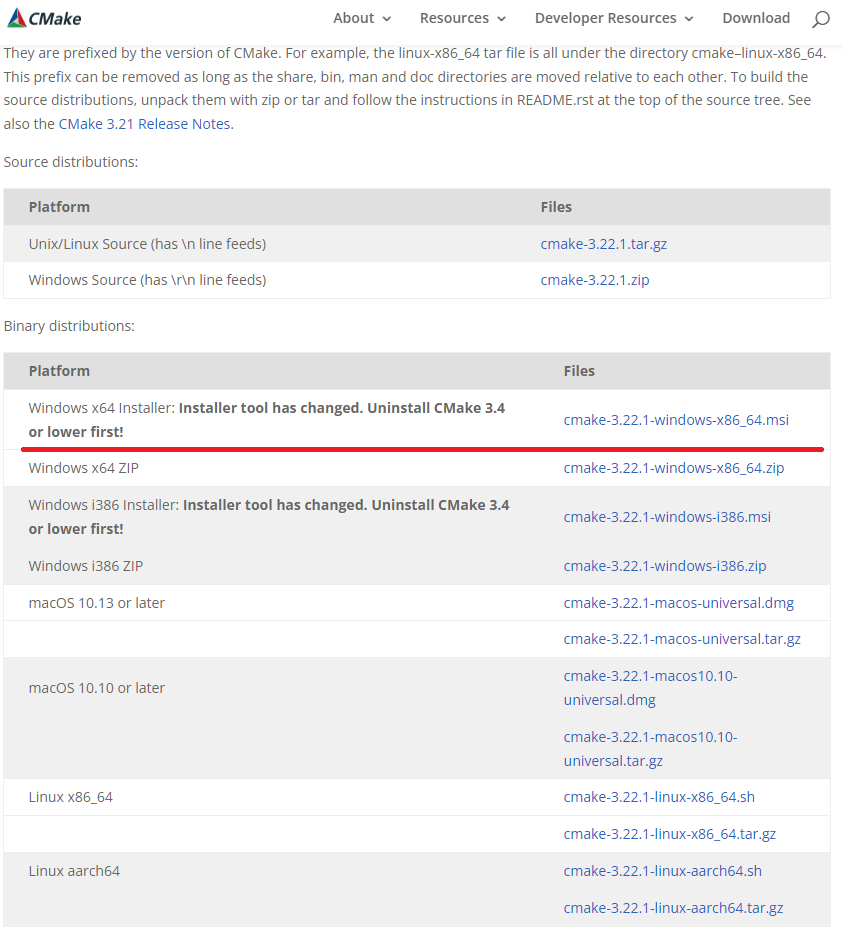
Task: Click the Windows i386 Installer warning text
Action: (268, 517)
